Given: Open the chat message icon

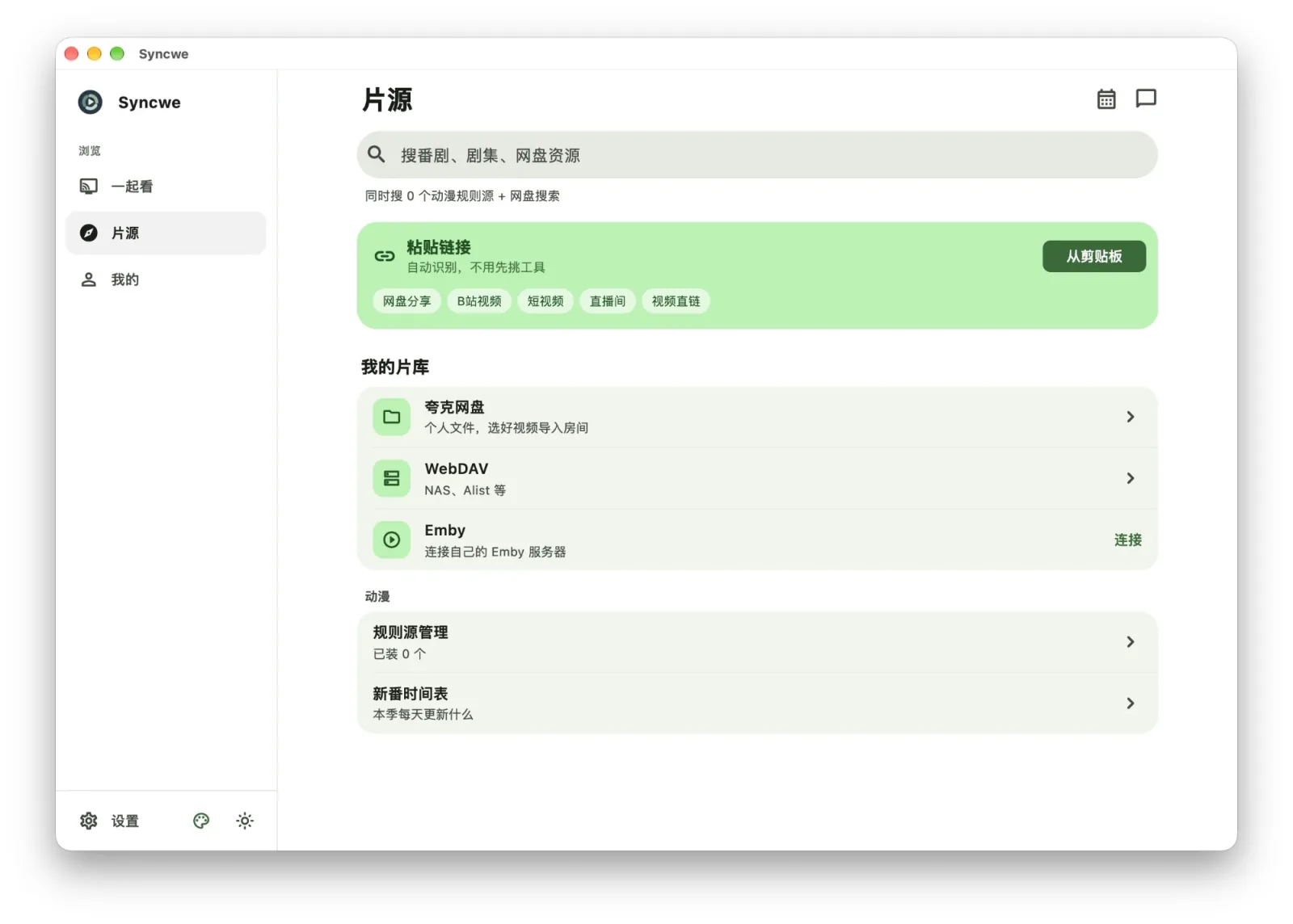Looking at the screenshot, I should (x=1146, y=99).
